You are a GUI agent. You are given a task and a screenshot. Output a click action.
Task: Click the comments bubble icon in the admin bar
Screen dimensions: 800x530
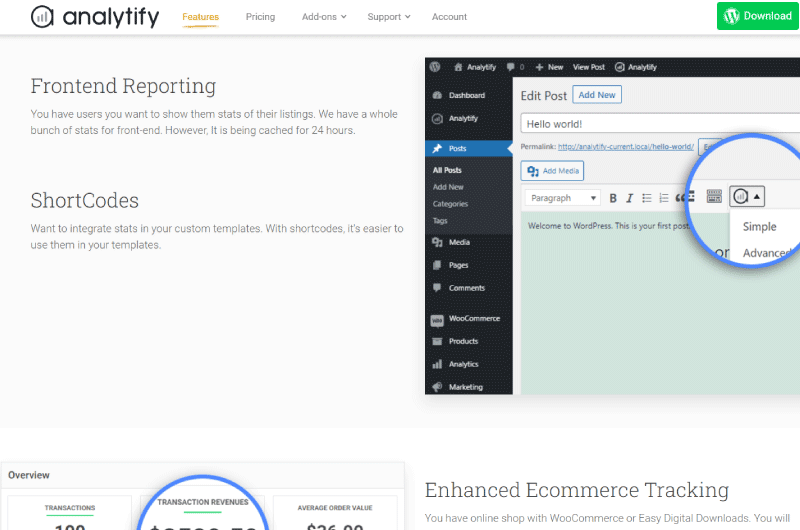coord(510,67)
